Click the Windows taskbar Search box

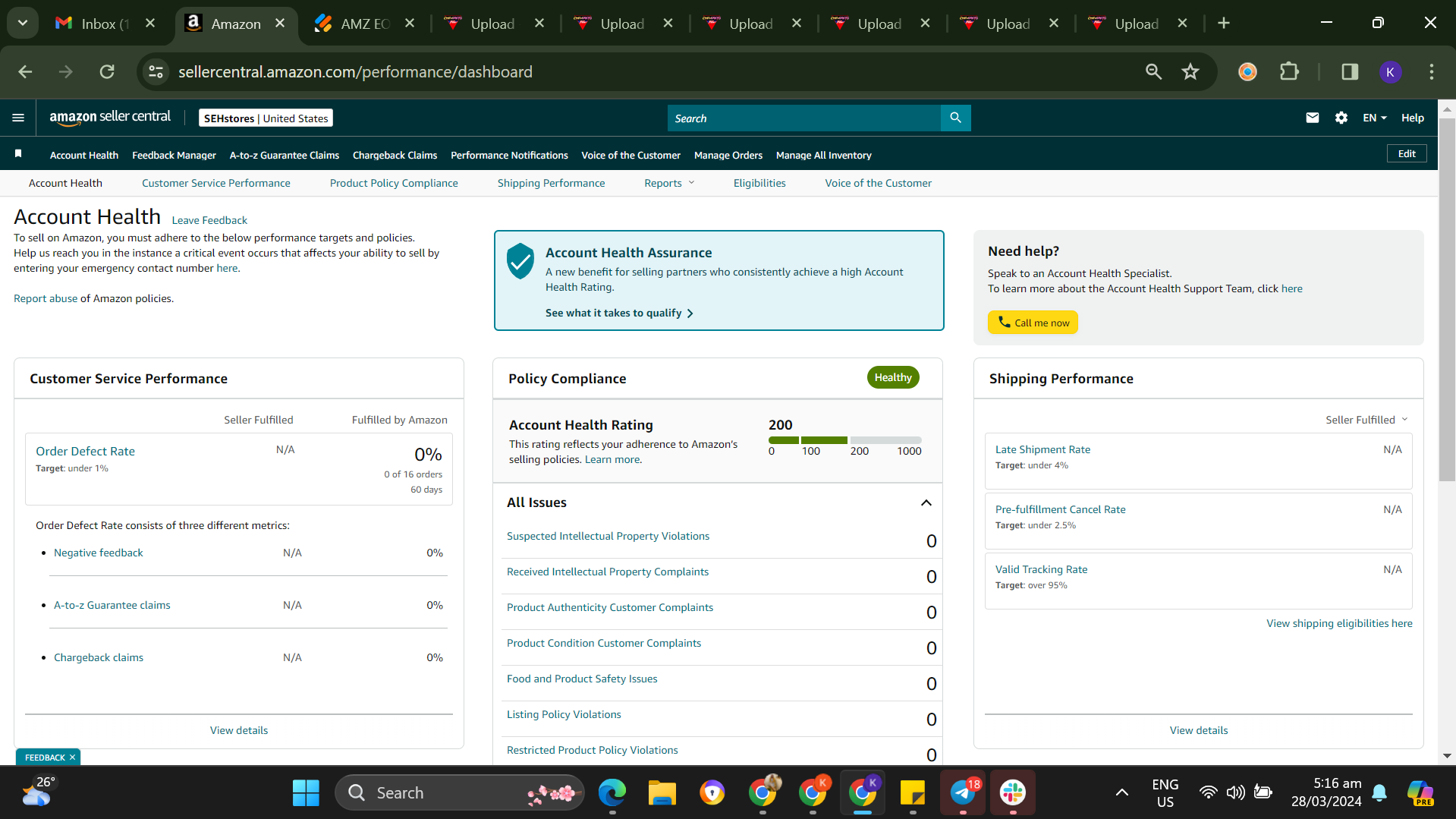click(460, 793)
